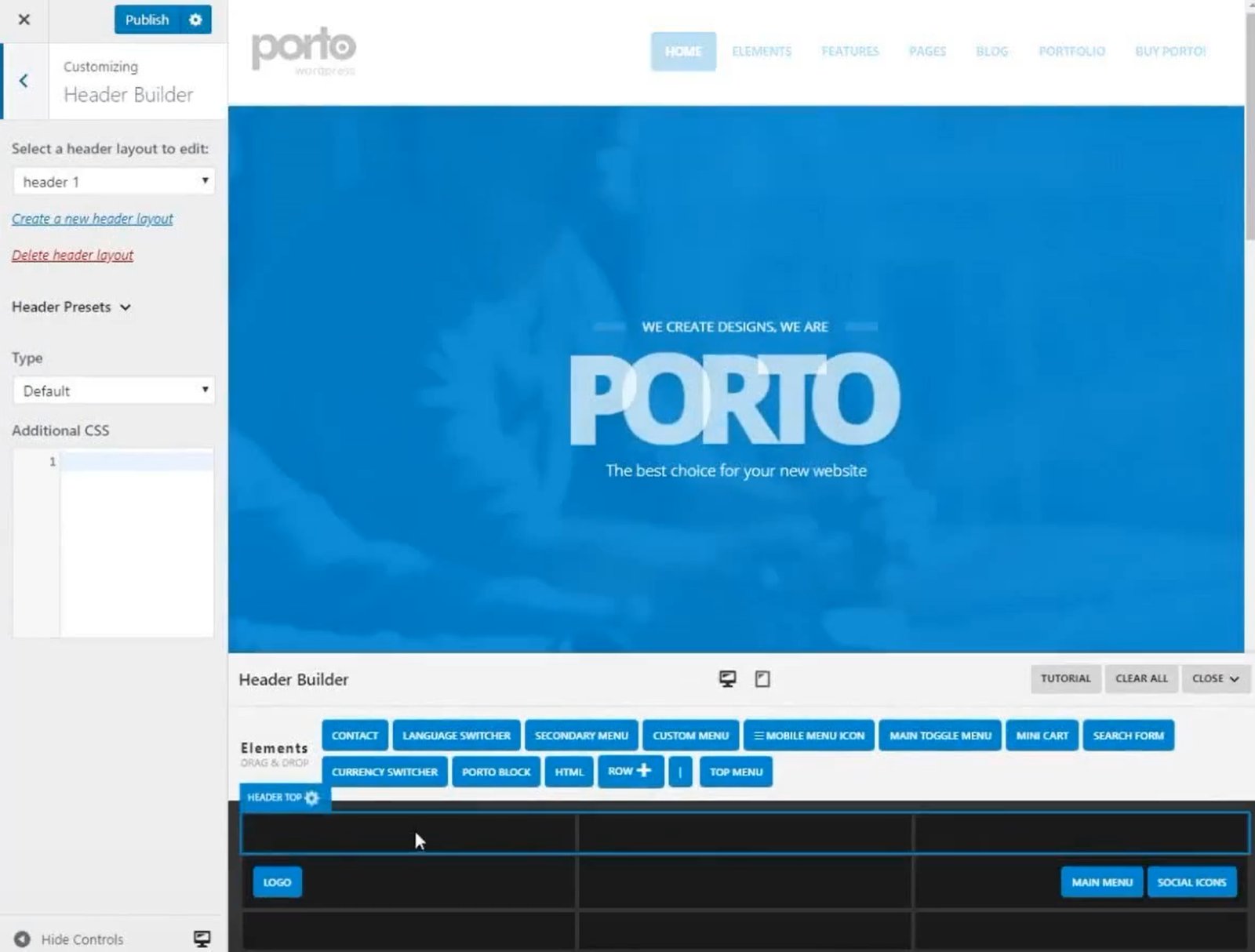Click the Logo element in header row
Screen dimensions: 1255x952
tap(277, 882)
